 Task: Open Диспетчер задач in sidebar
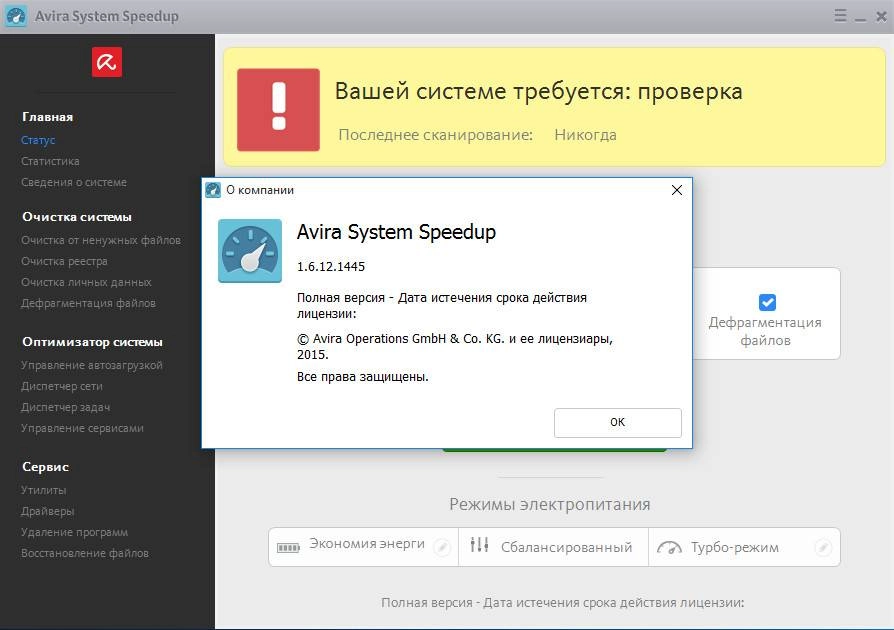pyautogui.click(x=66, y=408)
